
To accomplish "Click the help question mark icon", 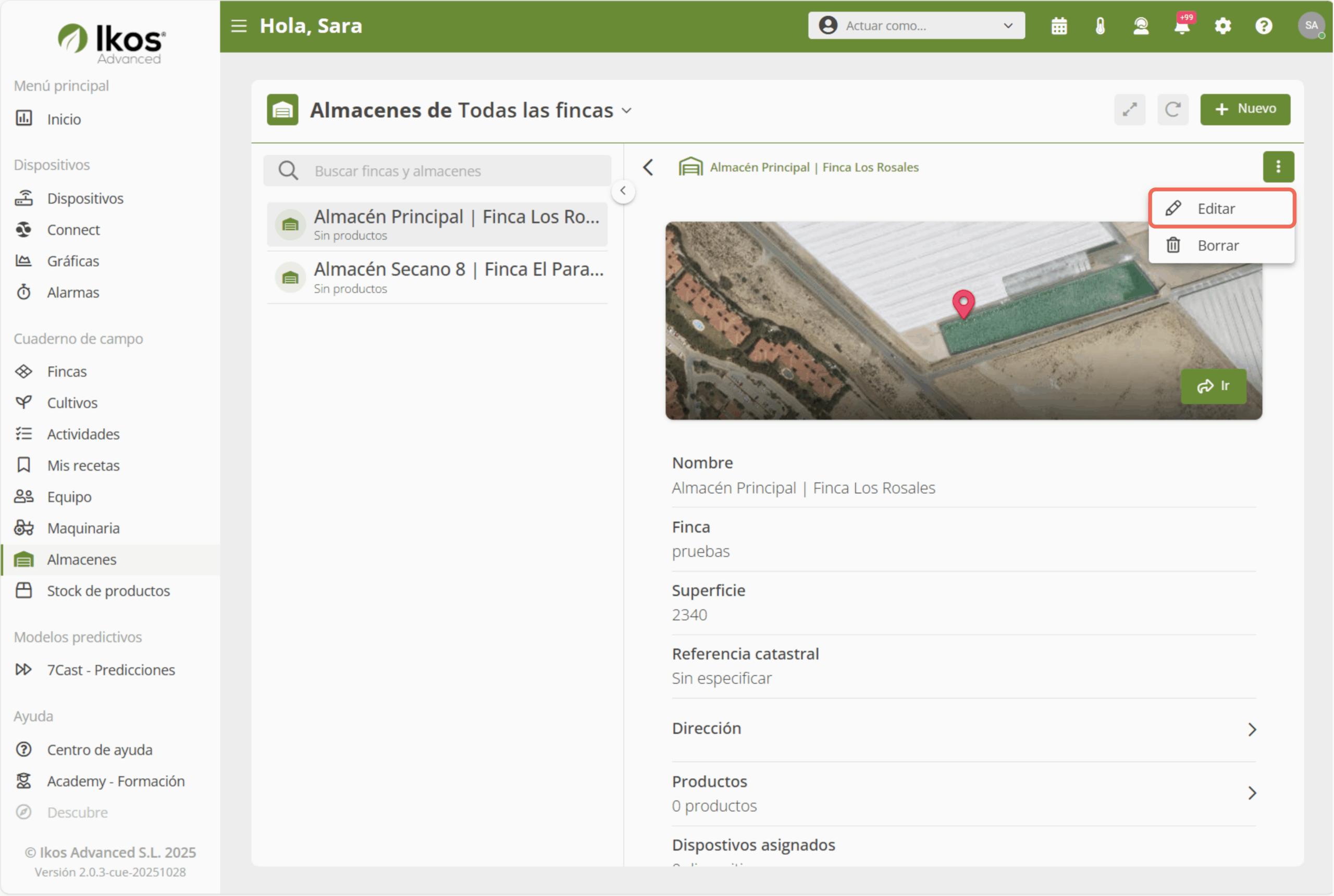I will coord(1264,26).
